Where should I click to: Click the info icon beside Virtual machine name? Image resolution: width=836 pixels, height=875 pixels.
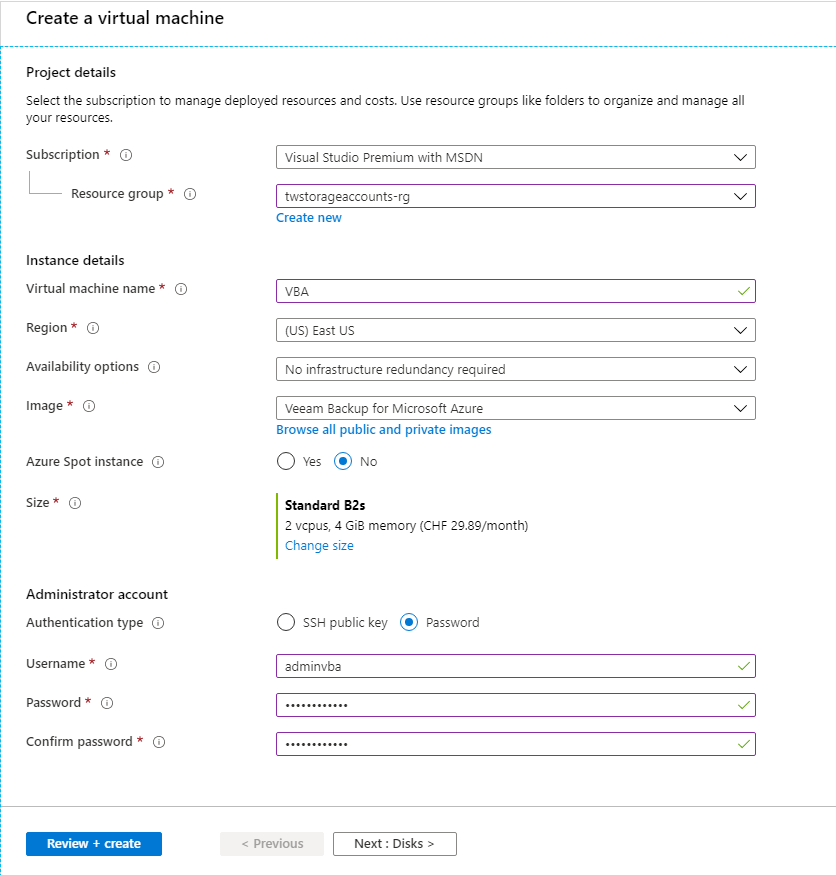(181, 289)
